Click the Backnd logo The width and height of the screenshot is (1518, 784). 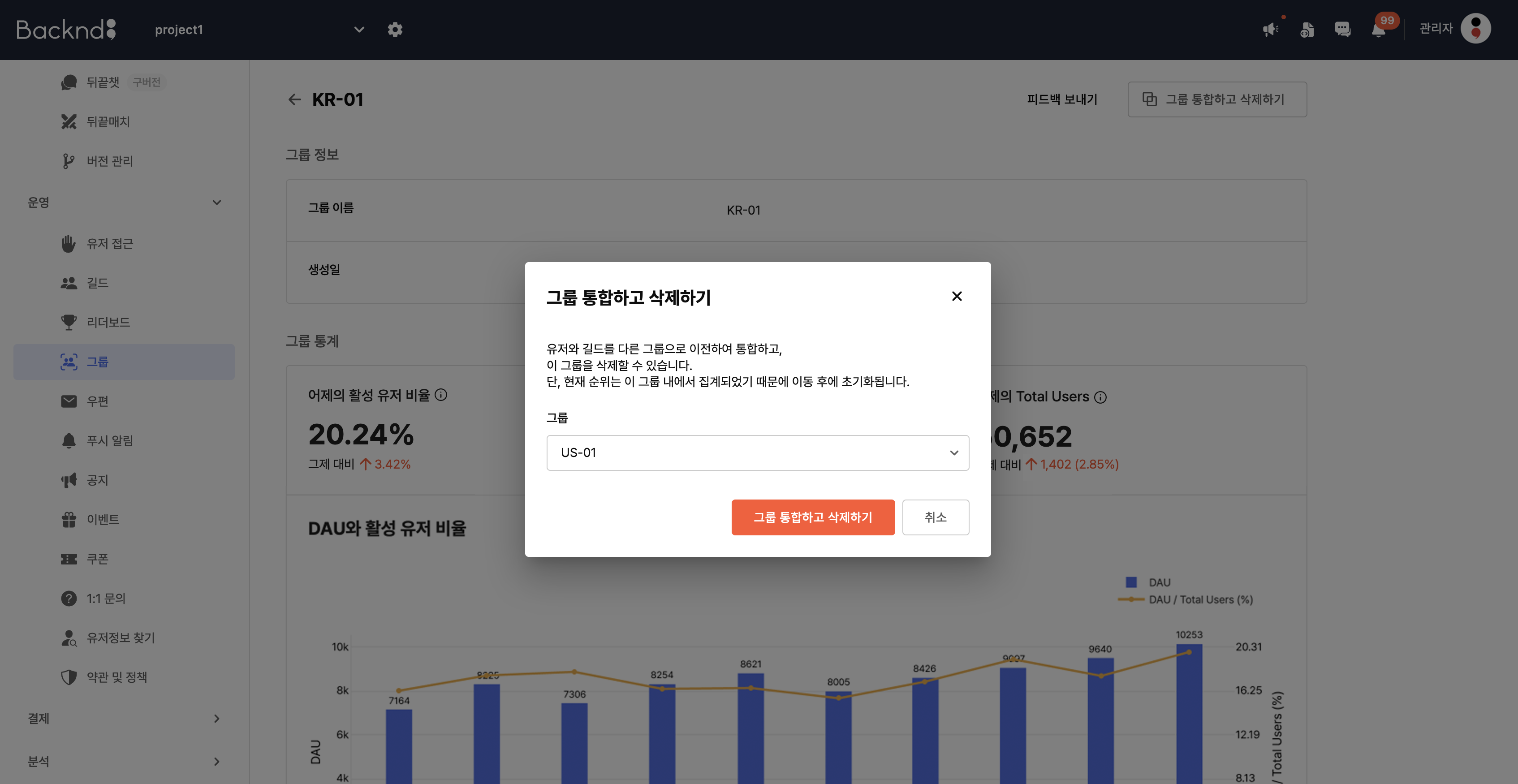66,30
